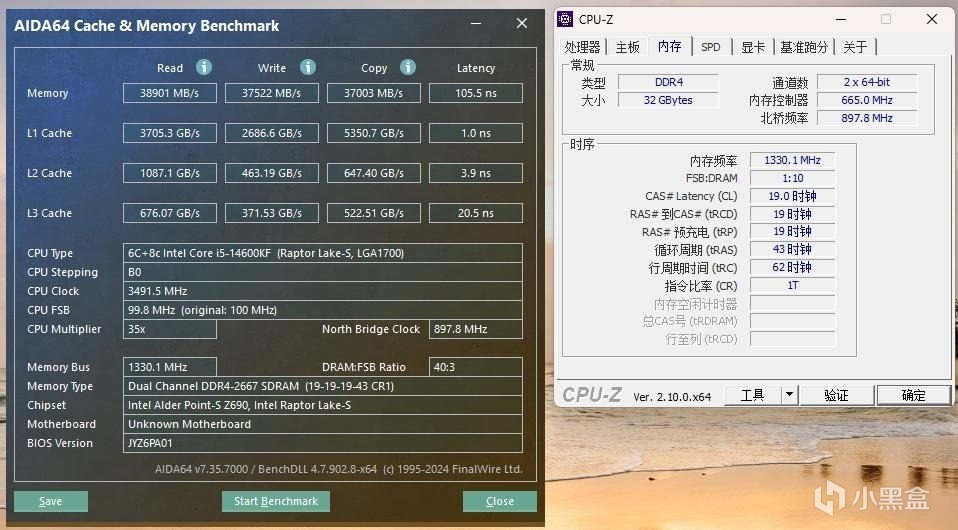Click the CPU FSB value 99.8 MHz
This screenshot has height=530, width=958.
[x=323, y=310]
